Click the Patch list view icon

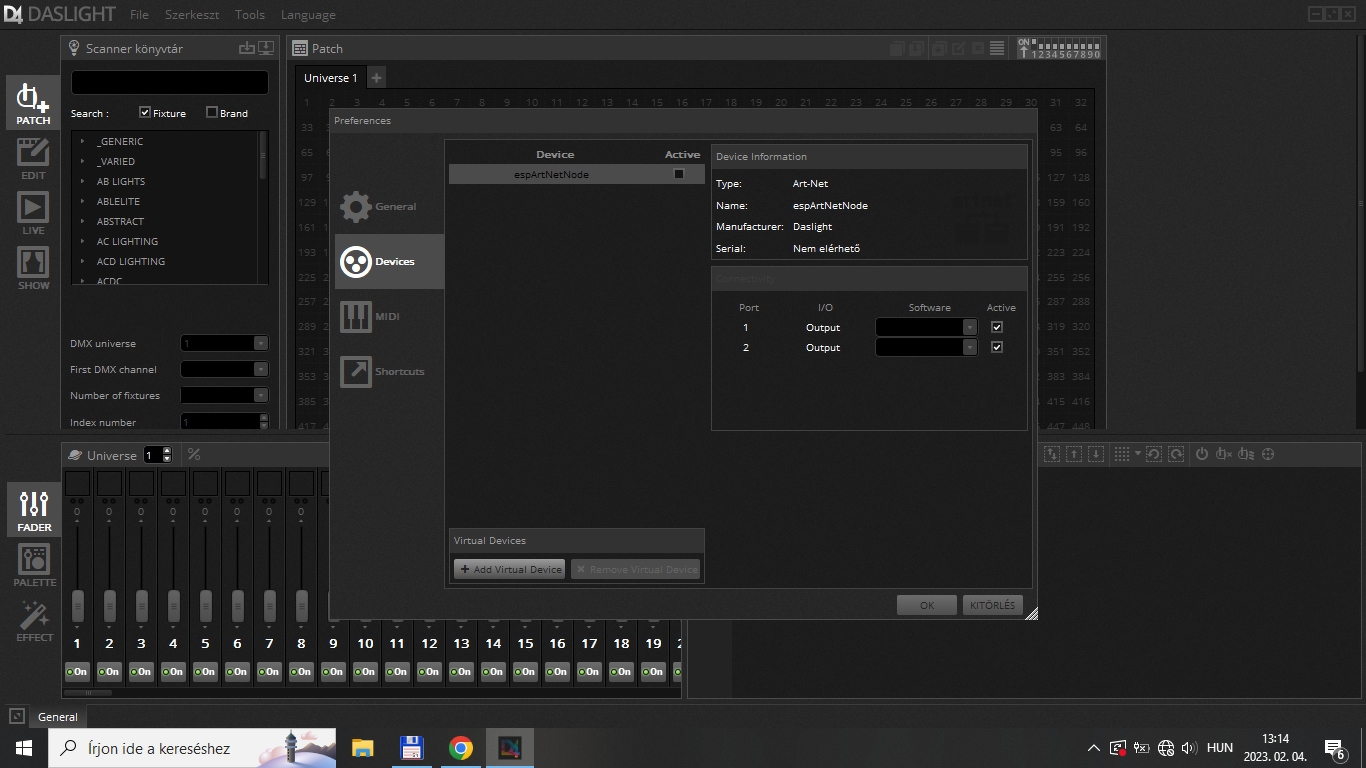click(x=997, y=48)
